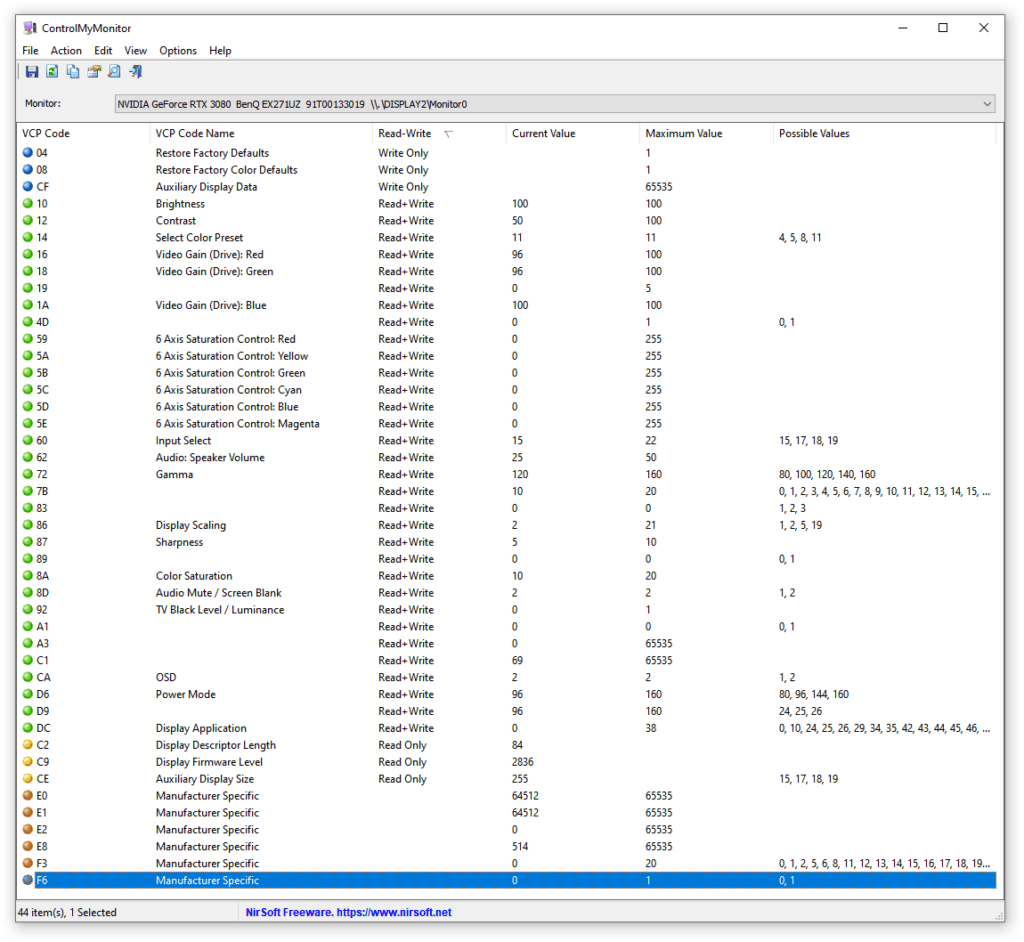Click the green dot of VCP code 10
The image size is (1024, 942).
click(27, 203)
